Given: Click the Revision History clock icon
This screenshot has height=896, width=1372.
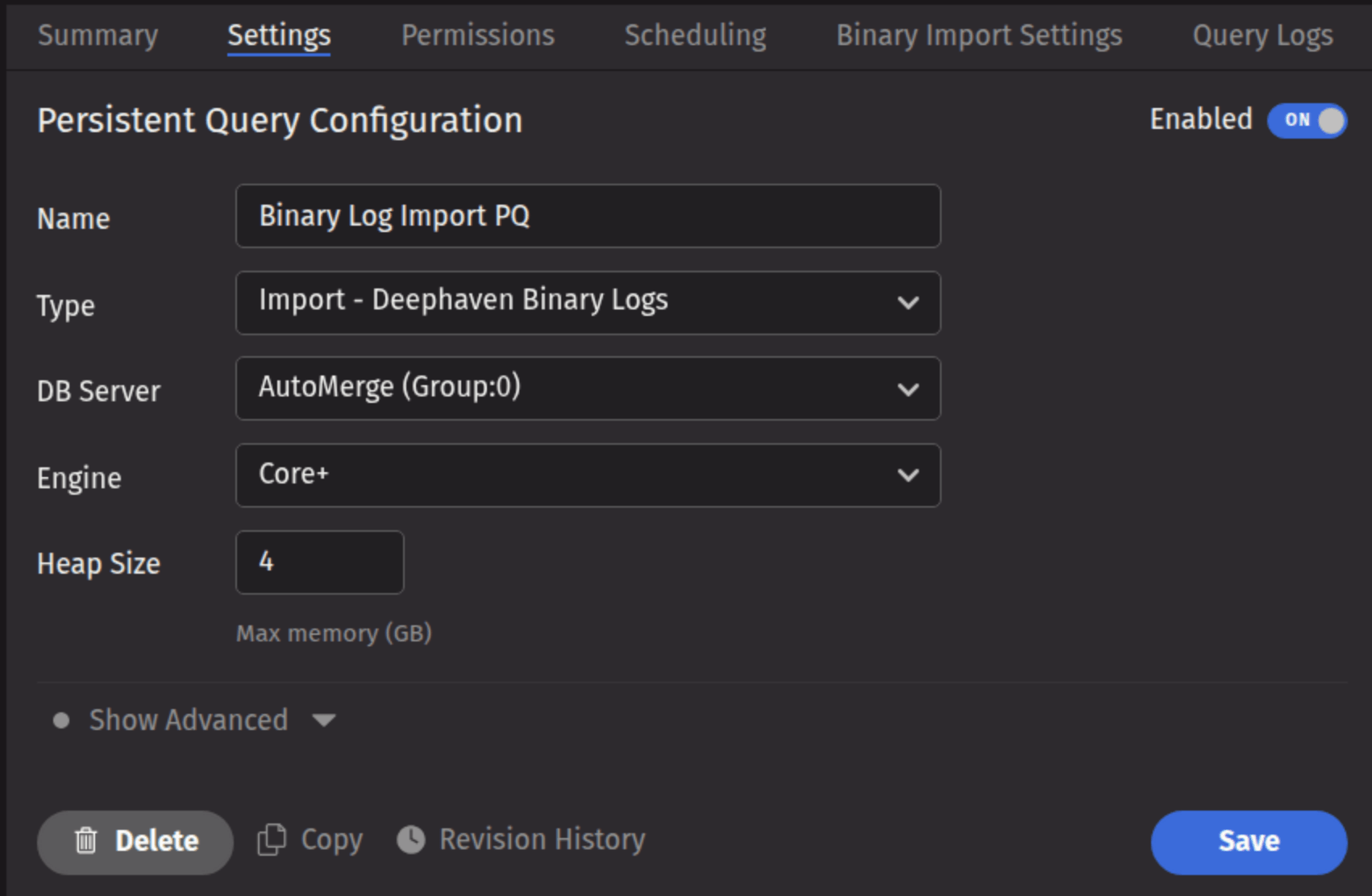Looking at the screenshot, I should [411, 840].
